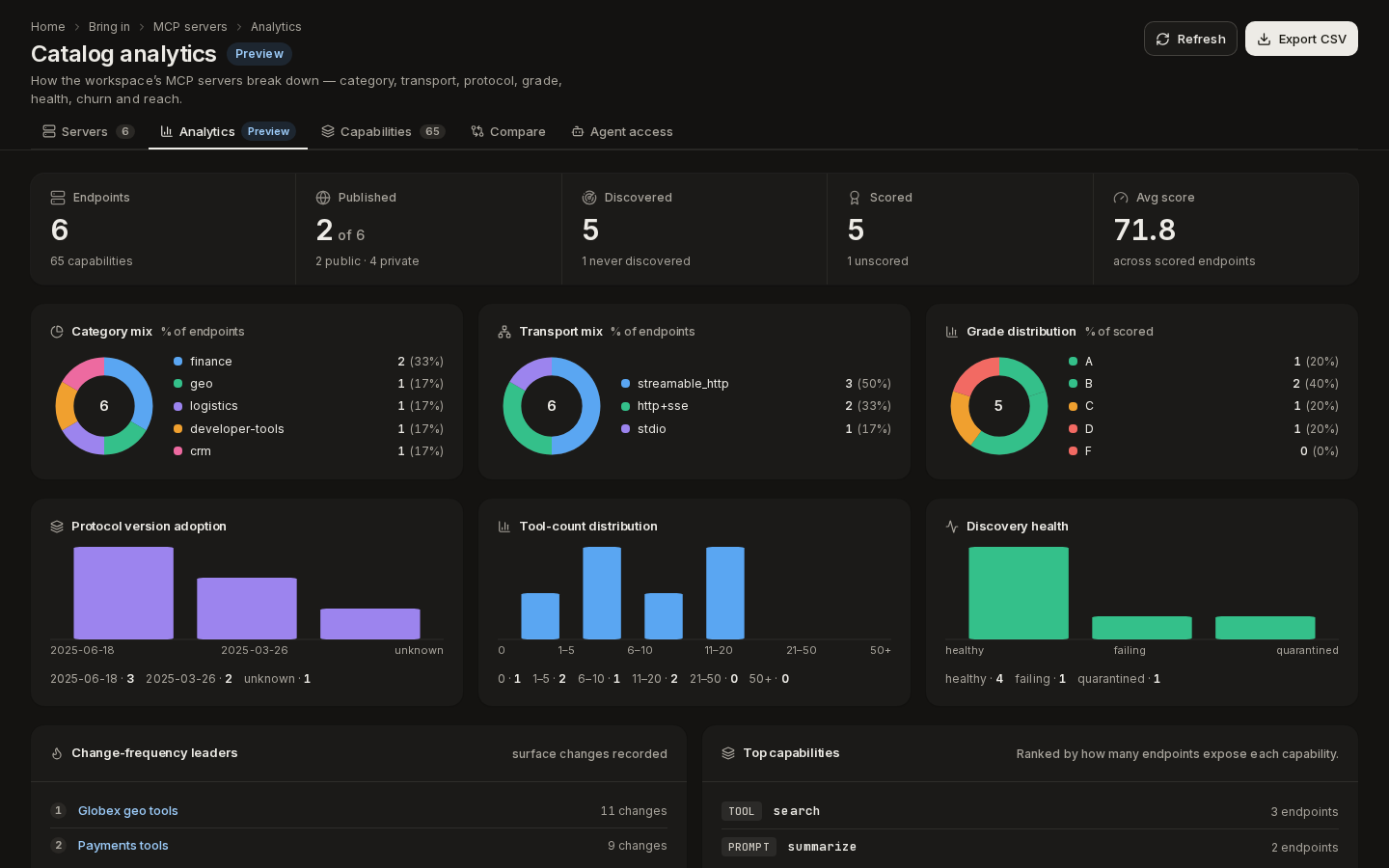Click the pulse icon by Discovery health

[952, 527]
